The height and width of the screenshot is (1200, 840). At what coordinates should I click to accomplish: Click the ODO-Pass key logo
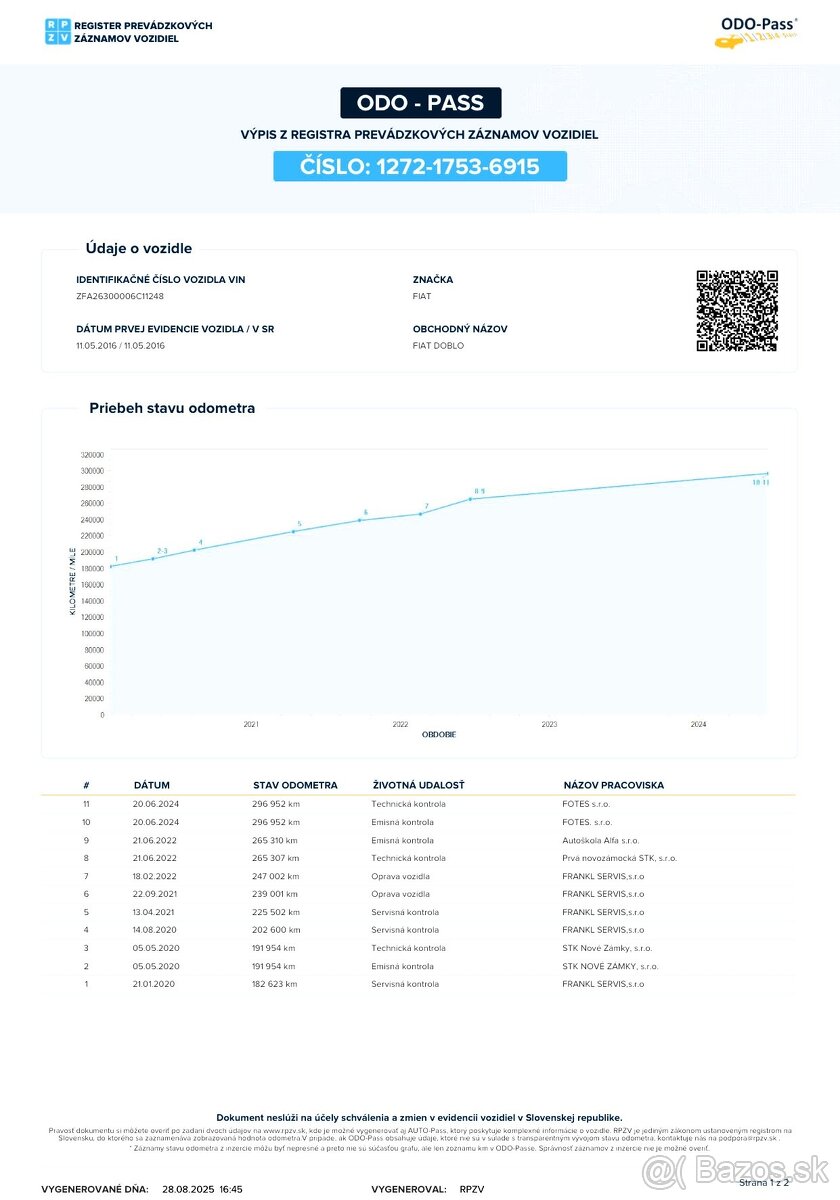759,32
